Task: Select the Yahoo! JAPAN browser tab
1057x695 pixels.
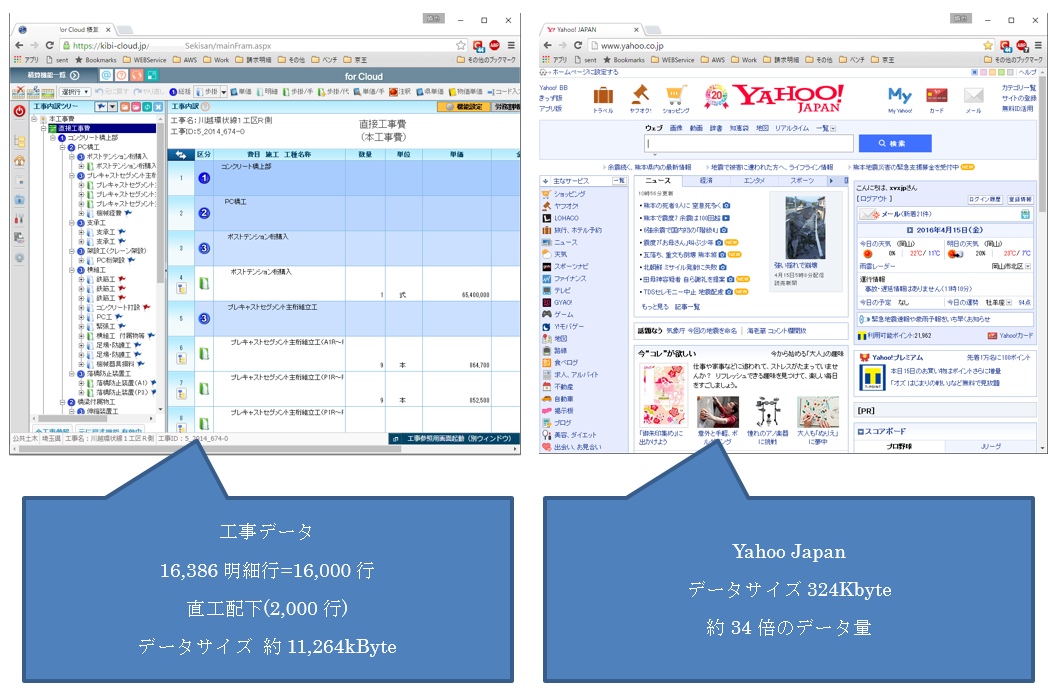Action: coord(591,30)
